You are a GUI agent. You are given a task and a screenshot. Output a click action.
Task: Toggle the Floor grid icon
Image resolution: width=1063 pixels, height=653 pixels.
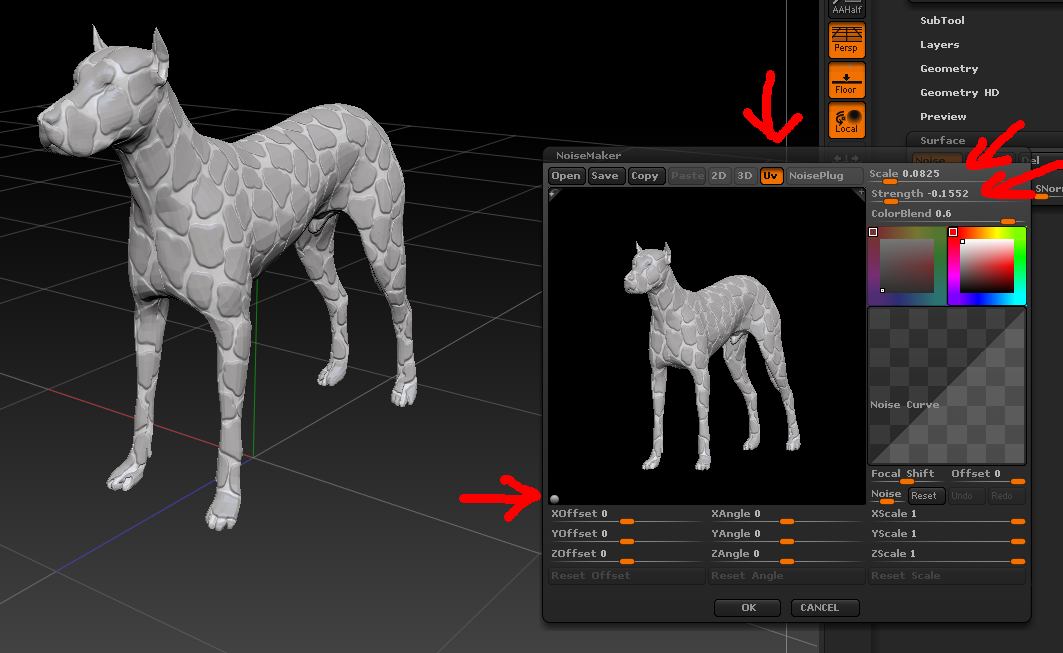[846, 80]
